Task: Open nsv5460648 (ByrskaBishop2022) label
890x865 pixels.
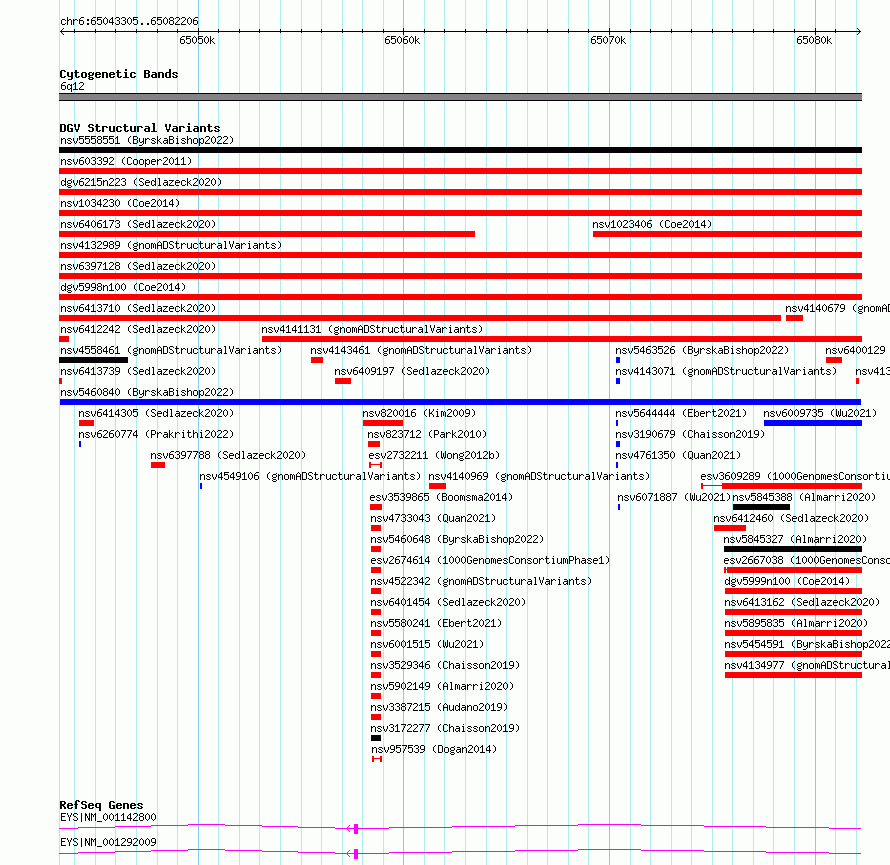Action: (457, 539)
